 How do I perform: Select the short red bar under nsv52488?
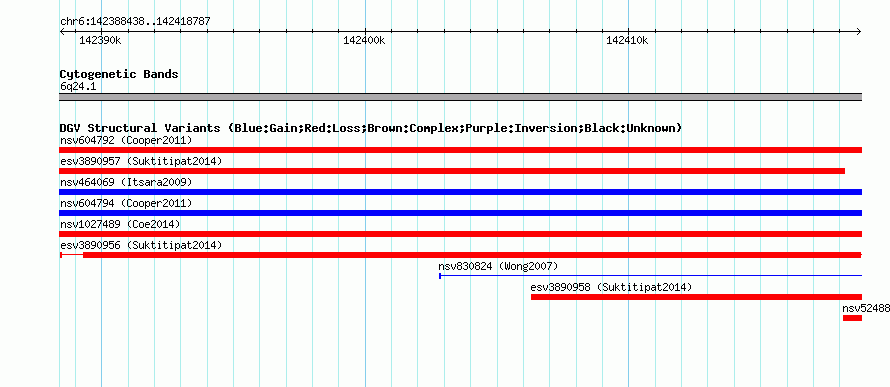pos(852,318)
